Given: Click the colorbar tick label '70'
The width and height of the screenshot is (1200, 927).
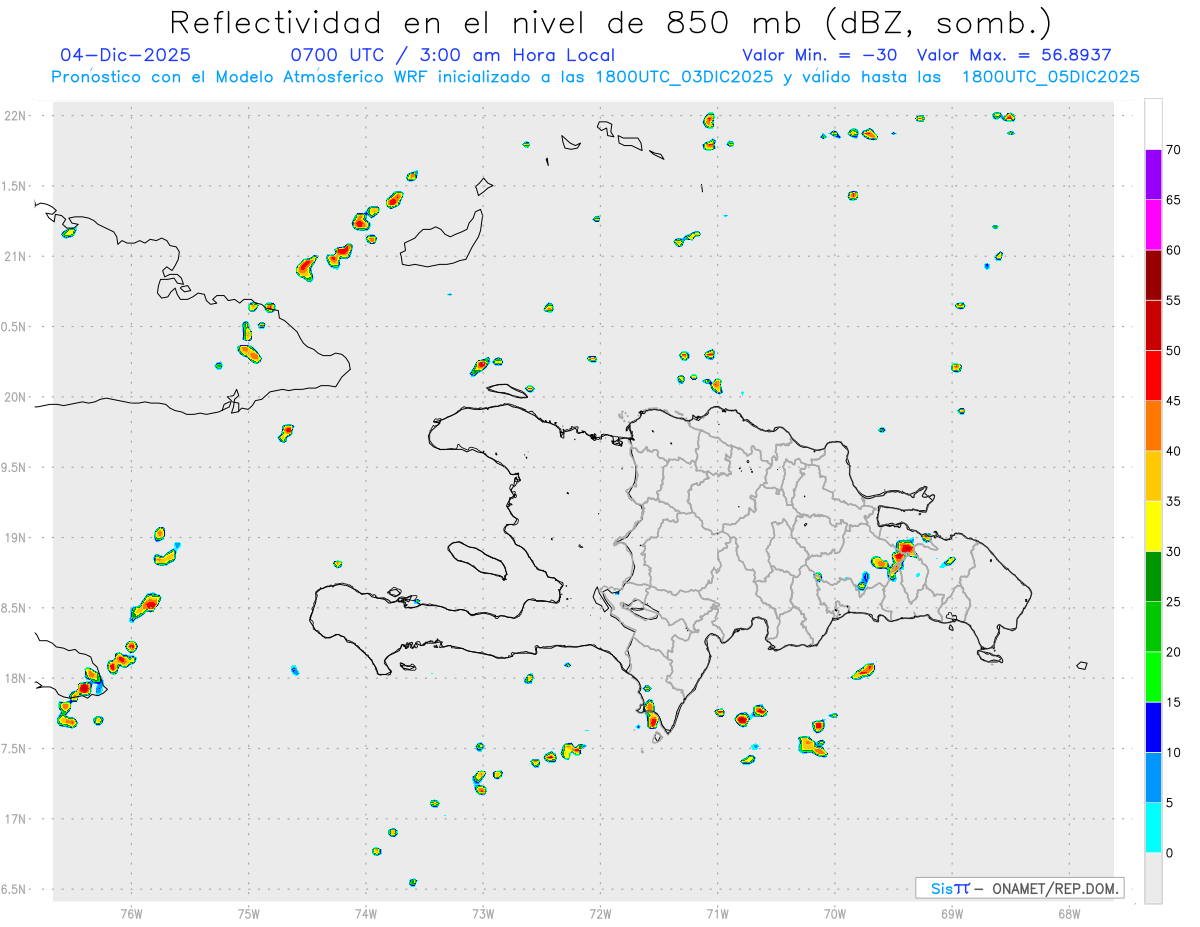Looking at the screenshot, I should click(1174, 150).
